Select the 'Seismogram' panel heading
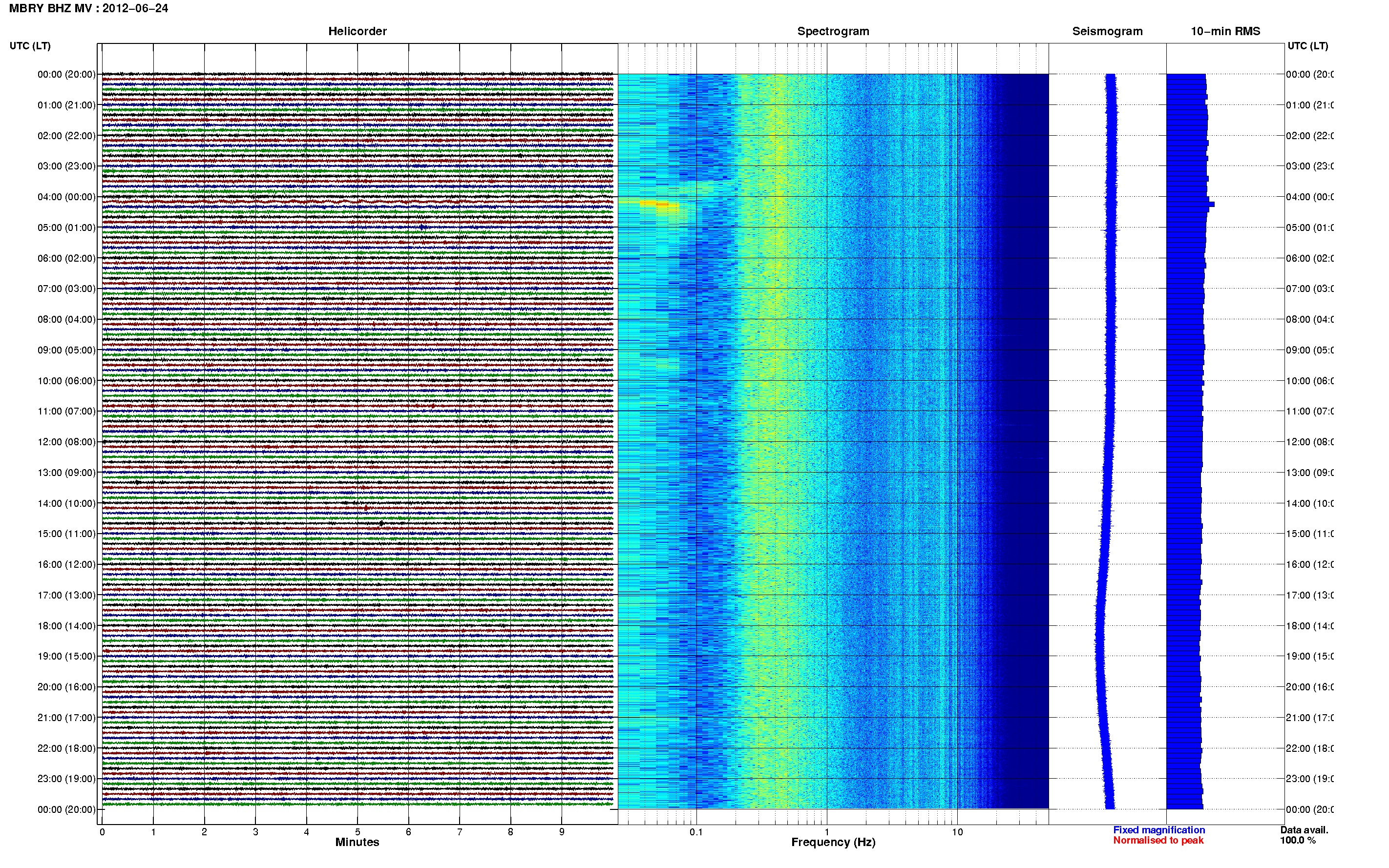1389x868 pixels. pos(1107,32)
